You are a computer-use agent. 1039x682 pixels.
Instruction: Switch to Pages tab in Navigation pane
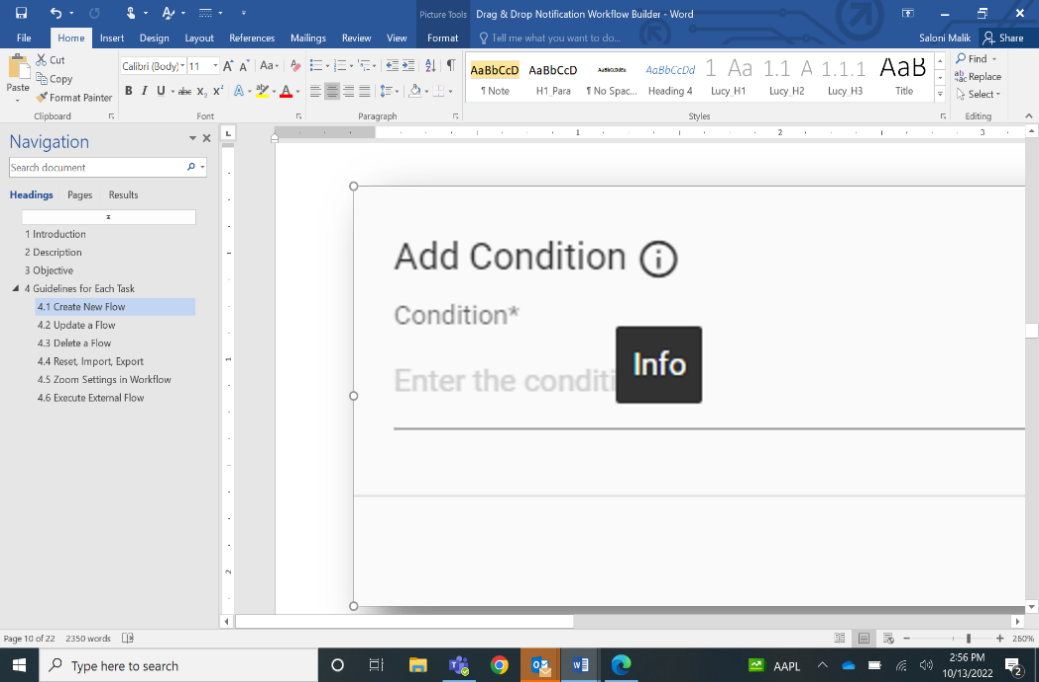(x=80, y=195)
